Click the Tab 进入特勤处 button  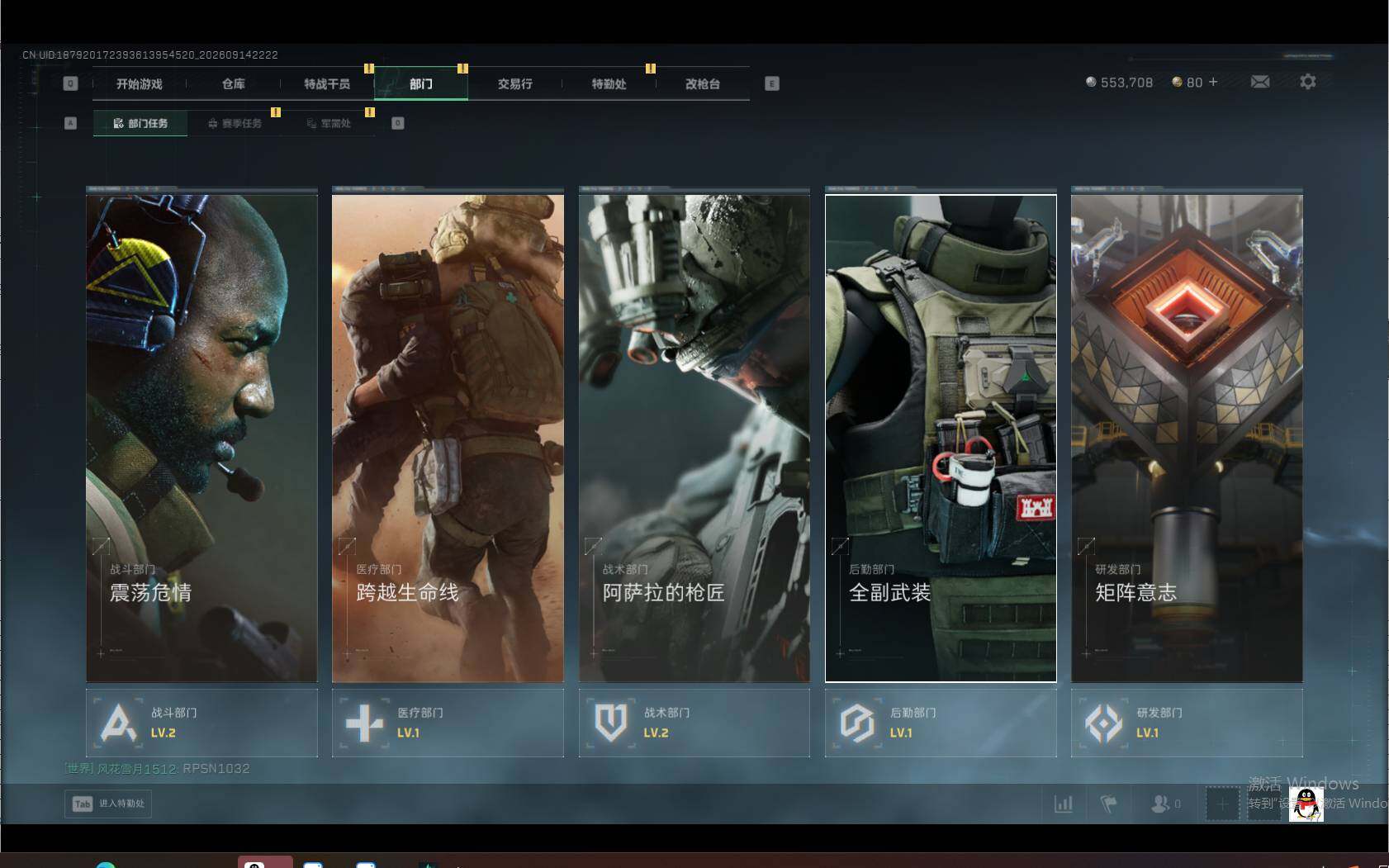pyautogui.click(x=108, y=804)
